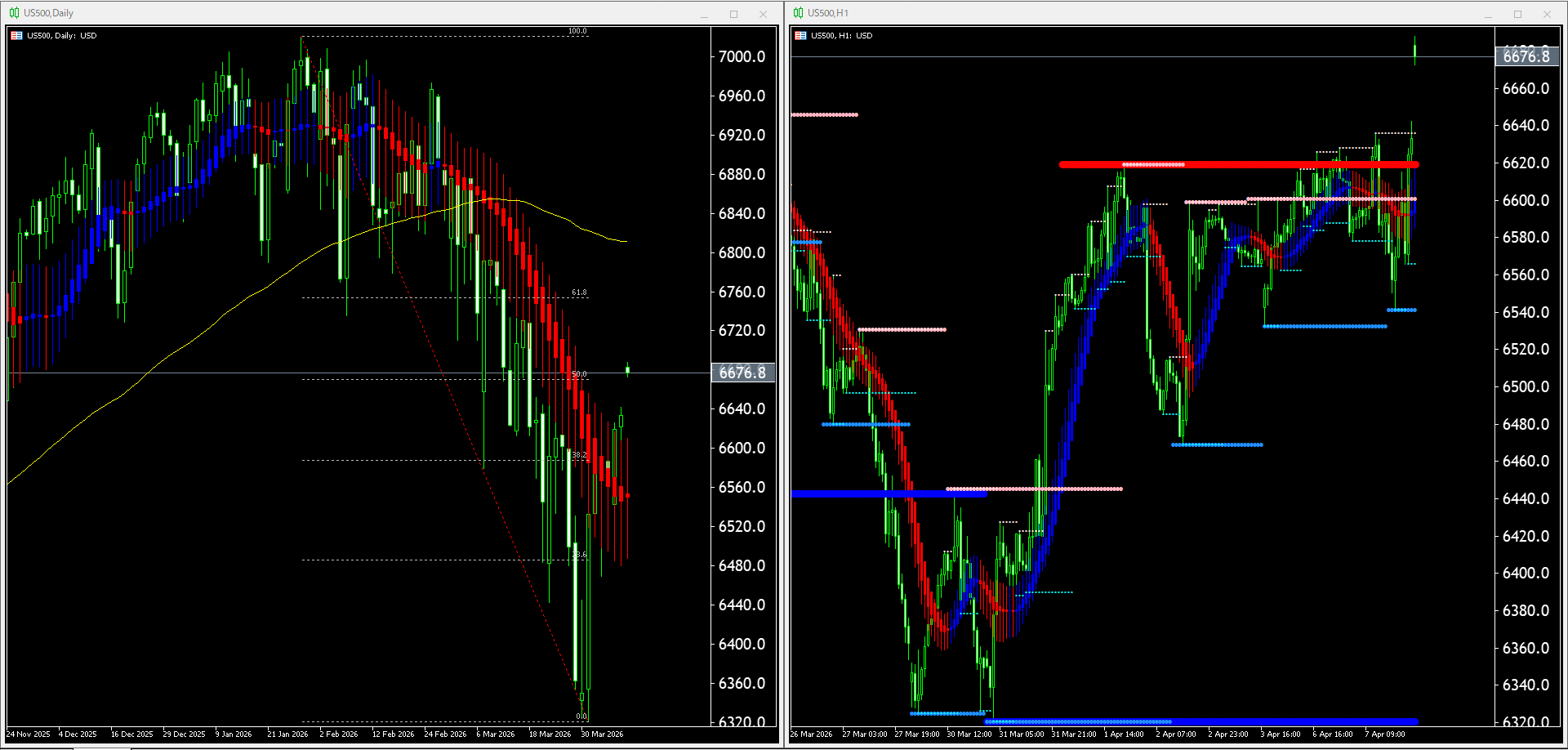This screenshot has height=750, width=1568.
Task: Click 6560.0 on the Daily price scale
Action: click(x=742, y=487)
